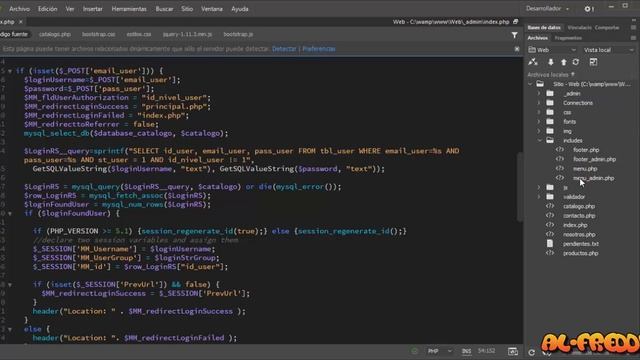Switch to the Comportamientos panel tab
This screenshot has height=360, width=640.
(607, 28)
